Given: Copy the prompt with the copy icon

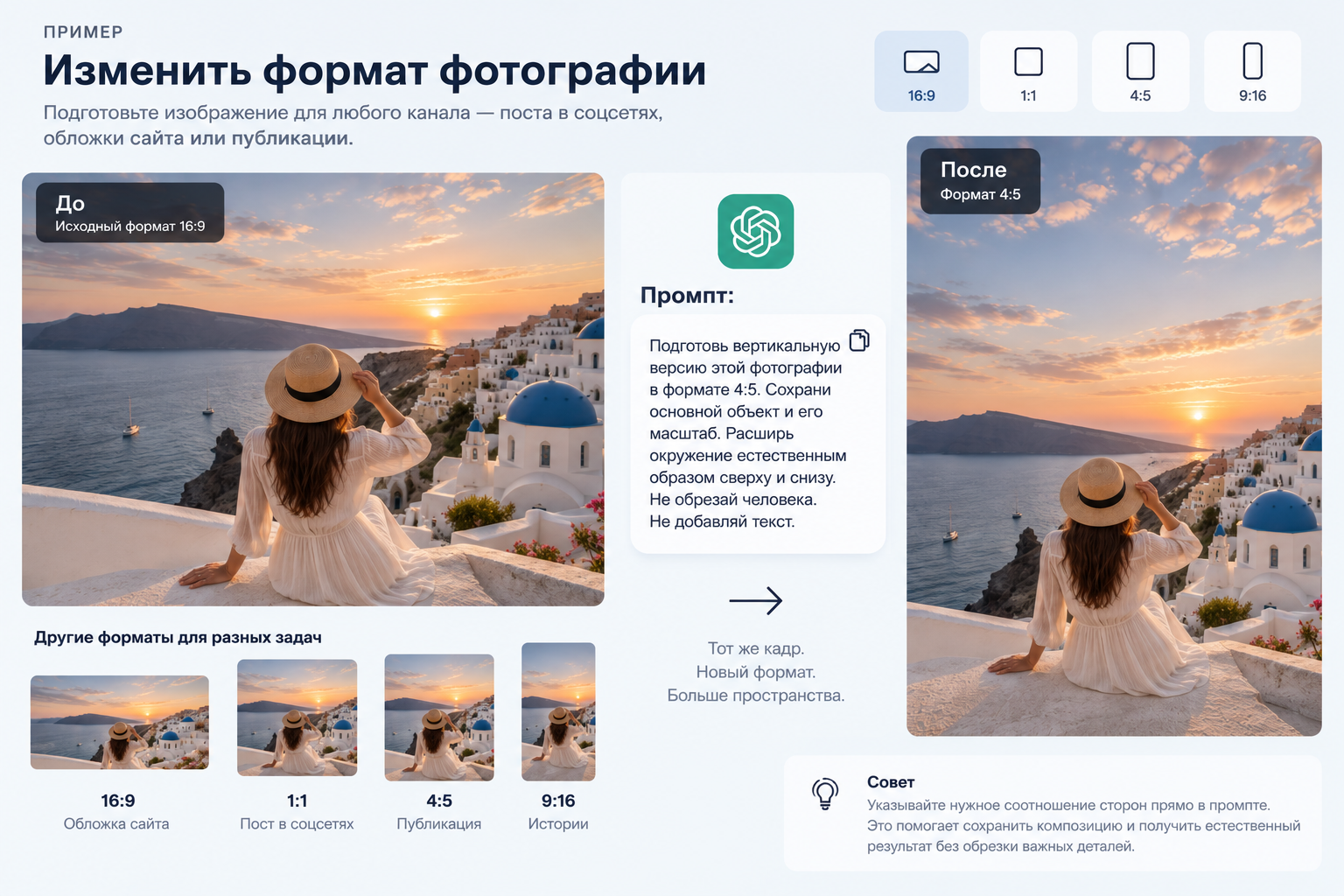Looking at the screenshot, I should coord(859,340).
